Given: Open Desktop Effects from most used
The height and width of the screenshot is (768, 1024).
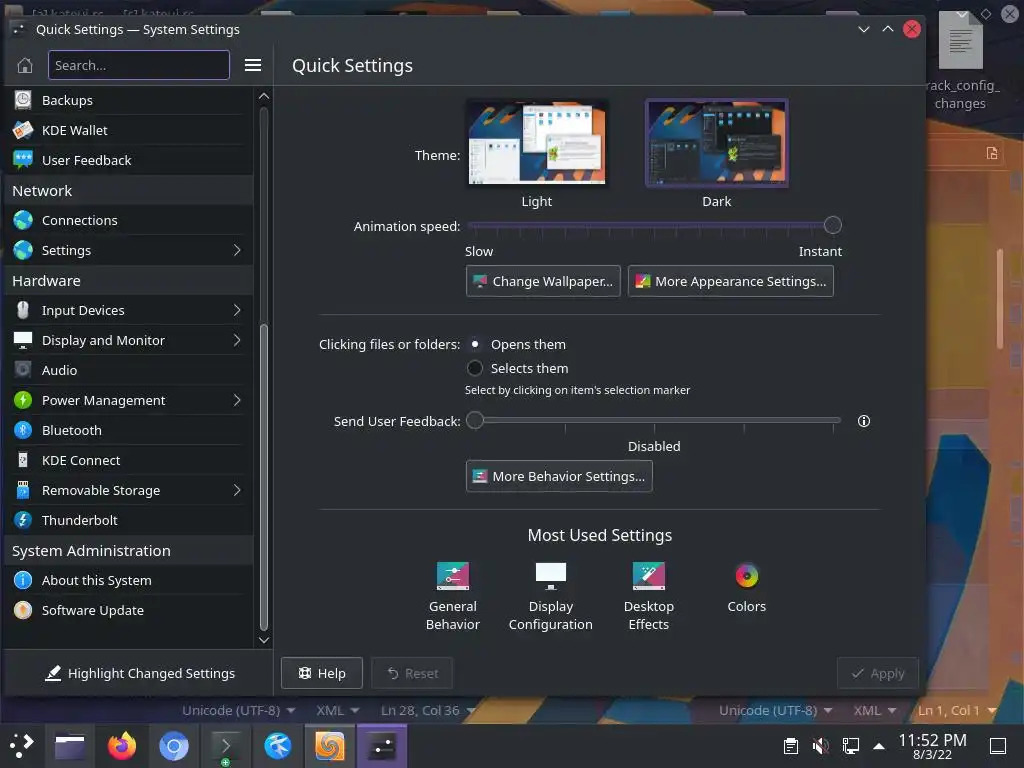Looking at the screenshot, I should click(x=648, y=596).
